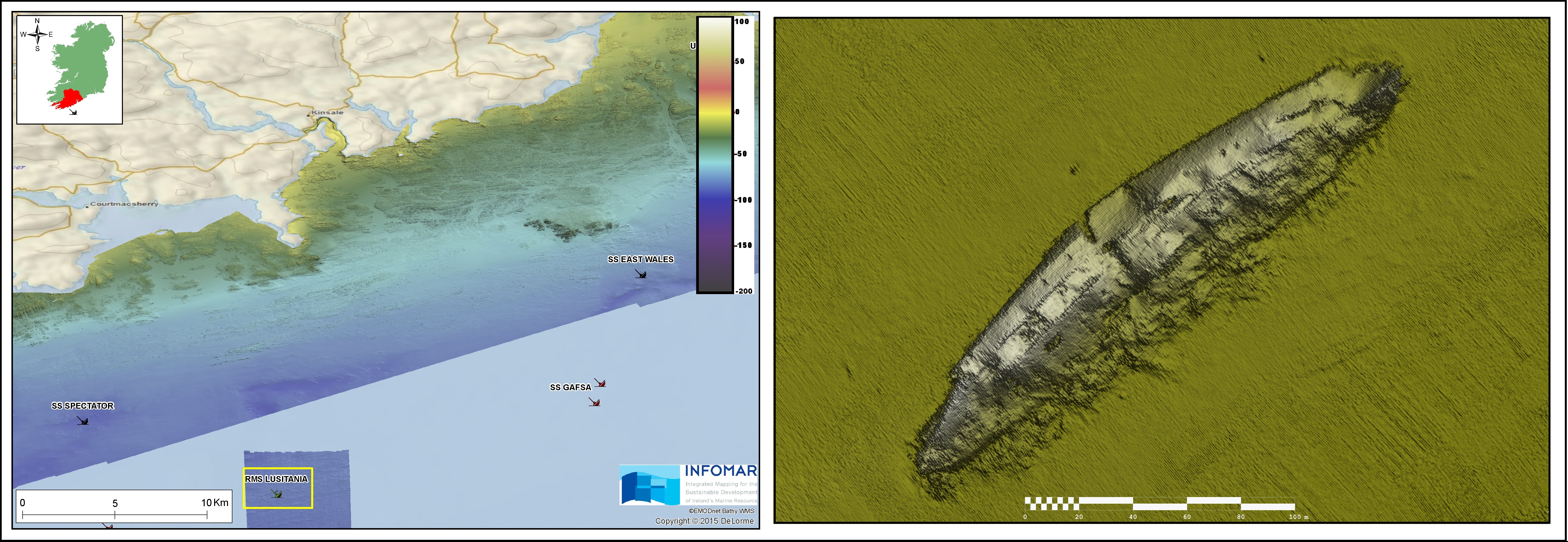Click the Integrated Mapping tagline under INFOMAR
The image size is (1568, 542).
tap(721, 492)
